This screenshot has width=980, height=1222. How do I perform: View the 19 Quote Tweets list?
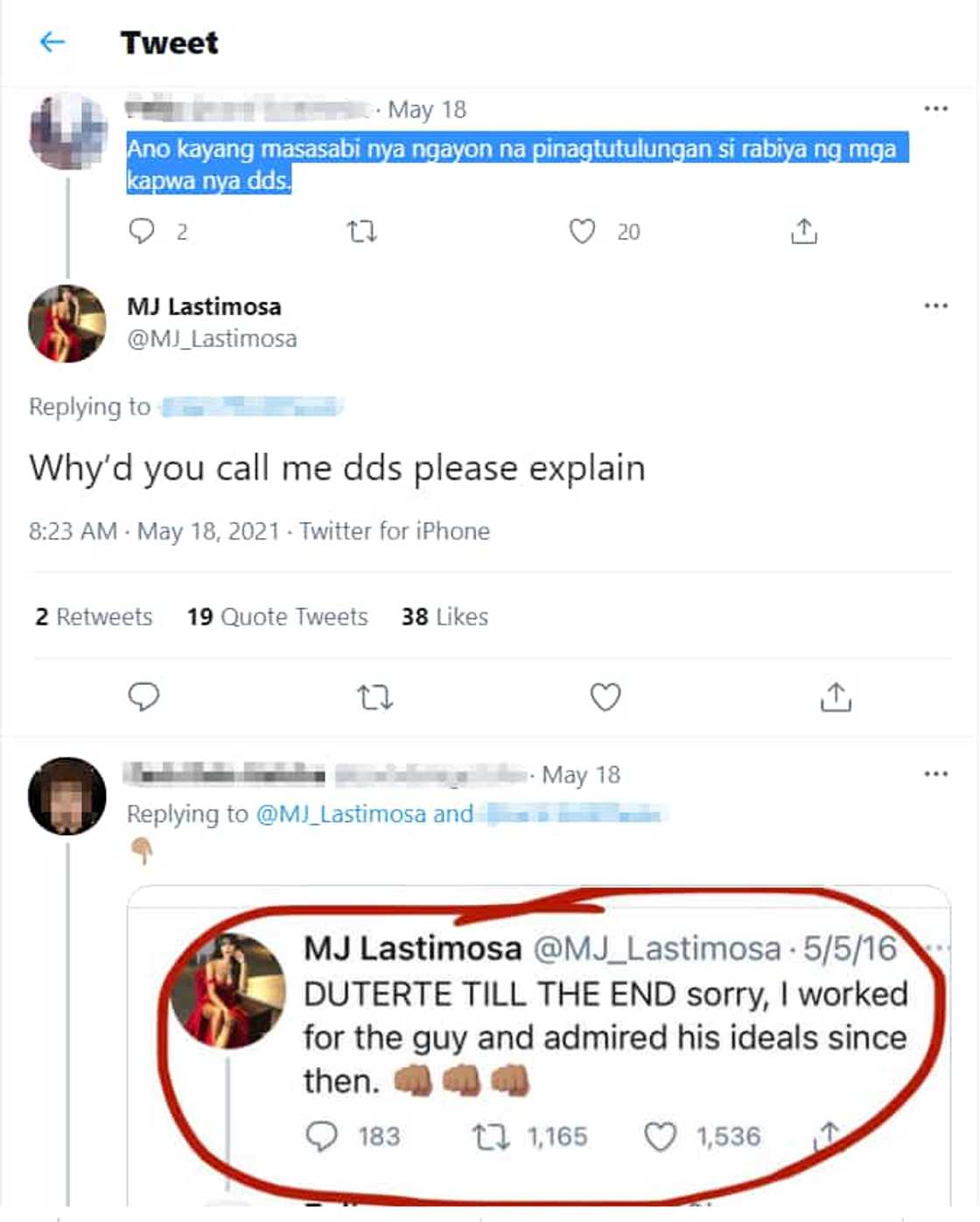pyautogui.click(x=276, y=617)
